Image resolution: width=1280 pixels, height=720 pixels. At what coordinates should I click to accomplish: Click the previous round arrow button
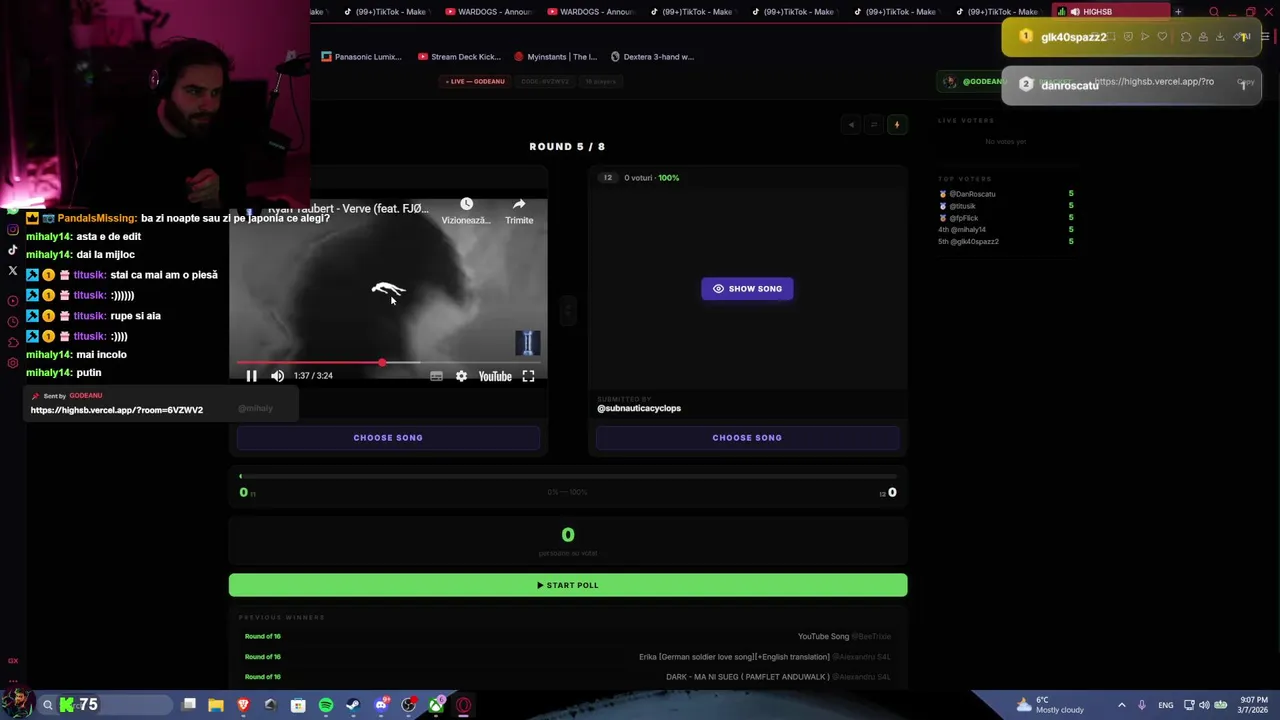pyautogui.click(x=851, y=125)
